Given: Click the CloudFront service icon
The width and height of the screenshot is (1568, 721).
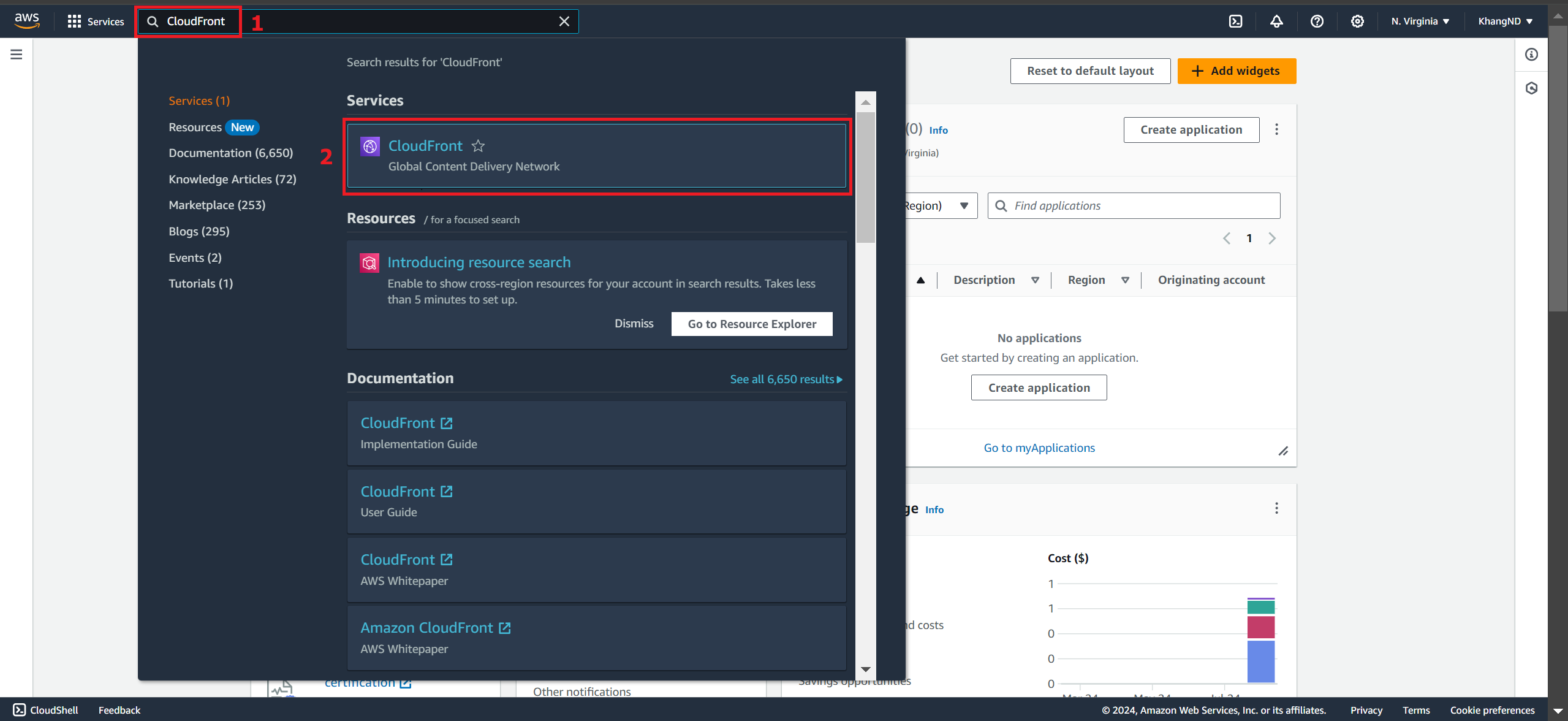Looking at the screenshot, I should (x=370, y=146).
